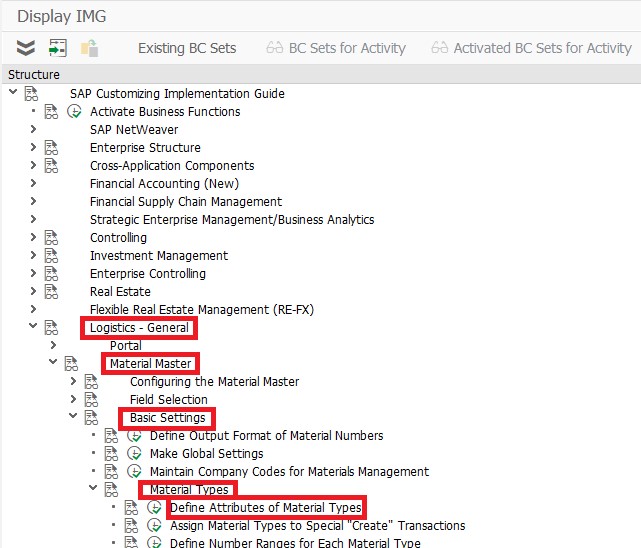Expand the Enterprise Structure node
The height and width of the screenshot is (548, 641).
[x=33, y=147]
